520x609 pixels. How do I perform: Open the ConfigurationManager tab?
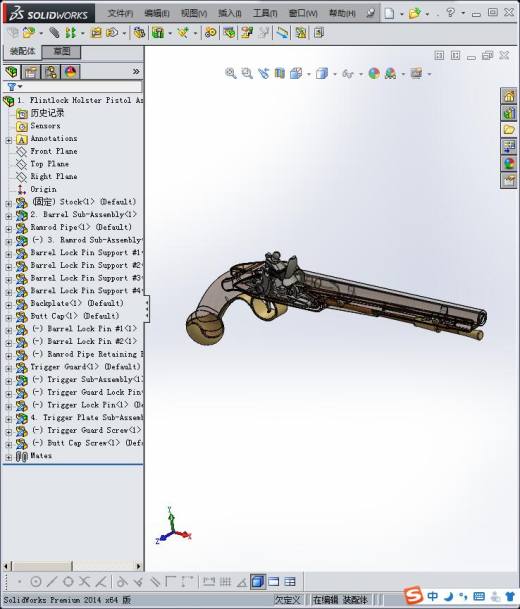[x=50, y=72]
